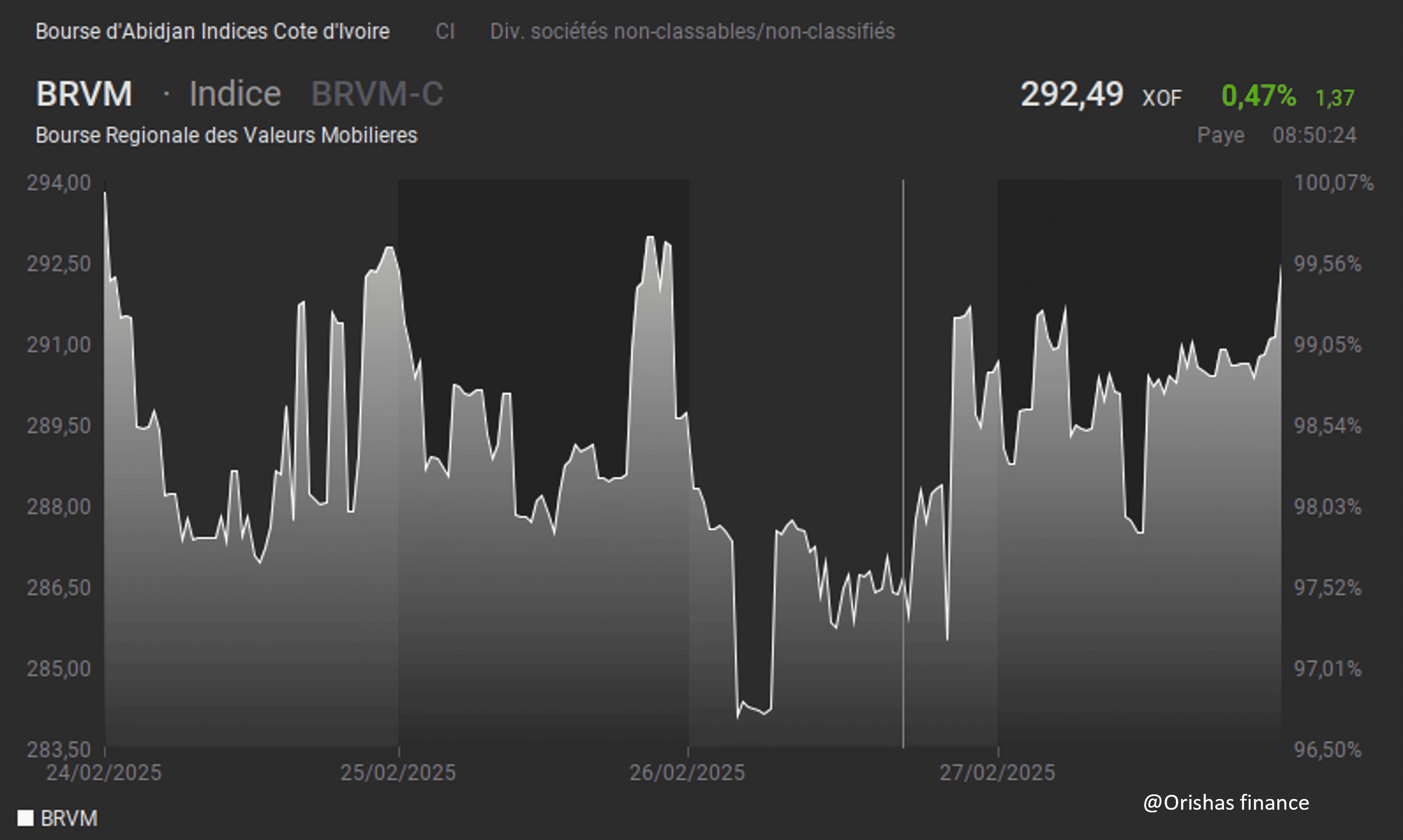Click 'Bourse Regionale des Valeurs Mobilieres' subtitle
Image resolution: width=1403 pixels, height=840 pixels.
pos(227,135)
